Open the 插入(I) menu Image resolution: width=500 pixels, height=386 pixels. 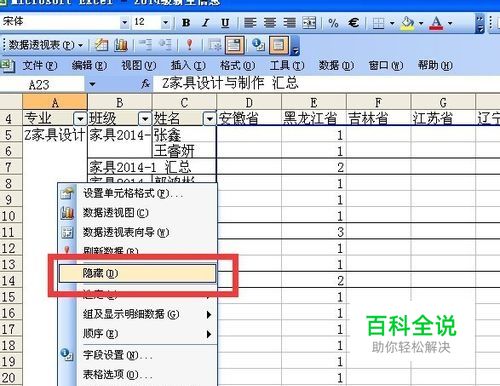[188, 65]
